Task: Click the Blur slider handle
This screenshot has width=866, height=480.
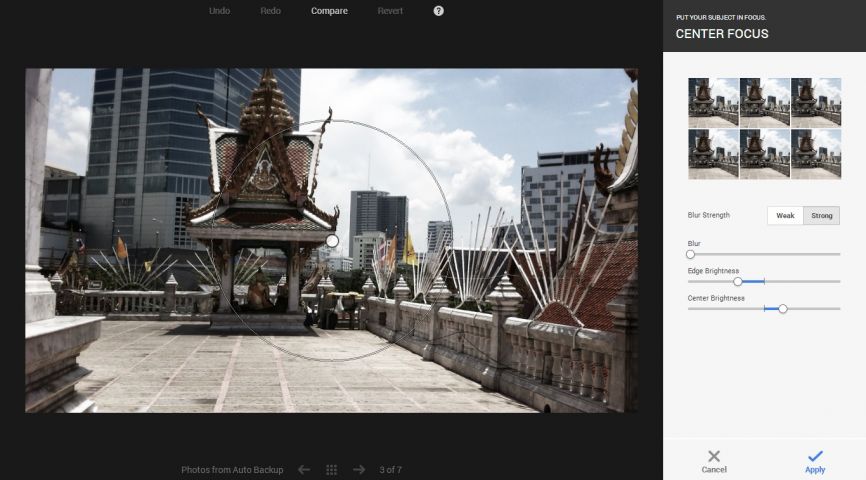Action: tap(690, 254)
